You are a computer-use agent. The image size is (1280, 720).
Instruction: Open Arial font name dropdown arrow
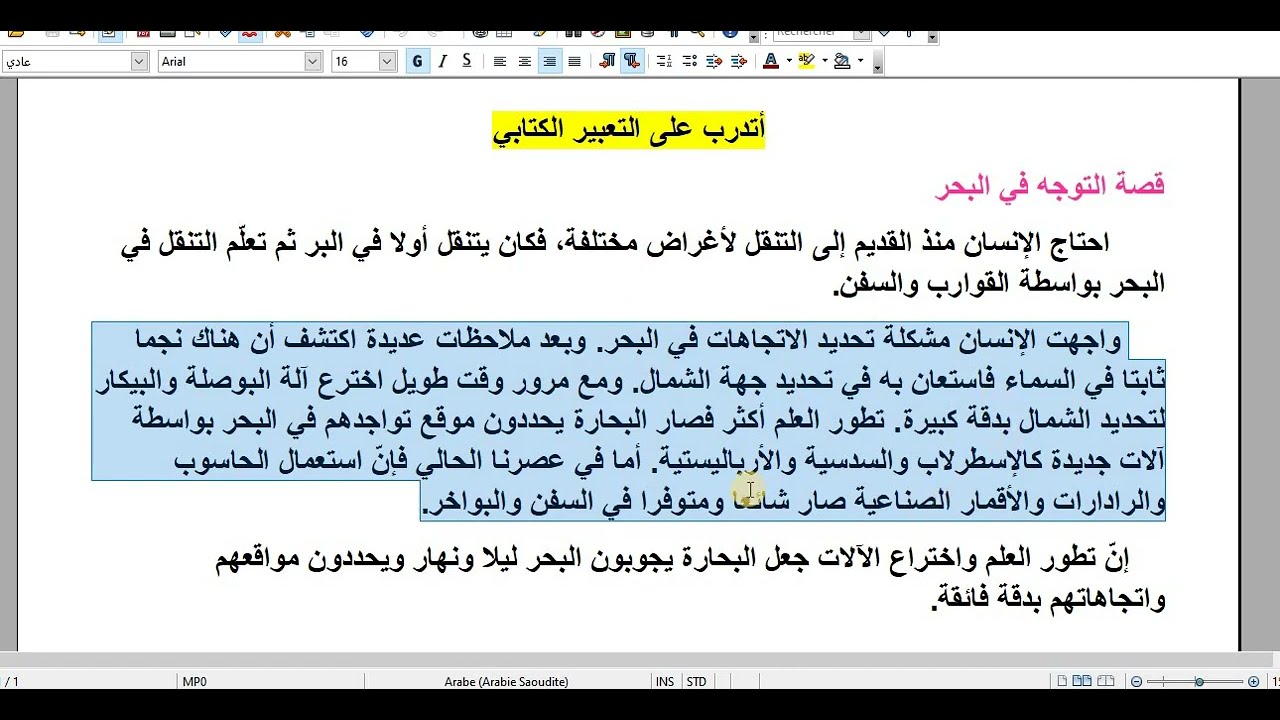click(x=313, y=61)
